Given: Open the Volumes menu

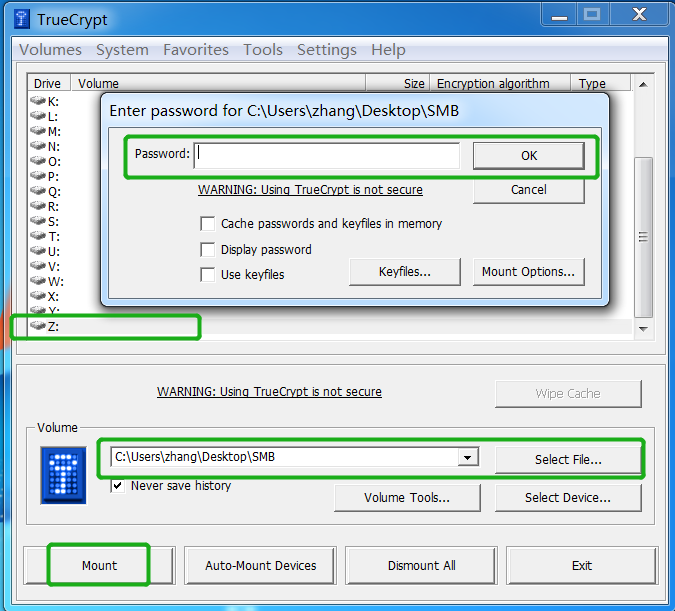Looking at the screenshot, I should 50,50.
